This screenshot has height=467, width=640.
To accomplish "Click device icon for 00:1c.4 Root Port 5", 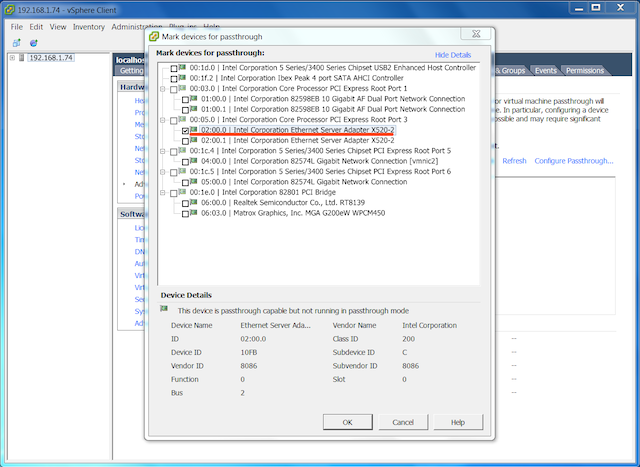I will (182, 150).
